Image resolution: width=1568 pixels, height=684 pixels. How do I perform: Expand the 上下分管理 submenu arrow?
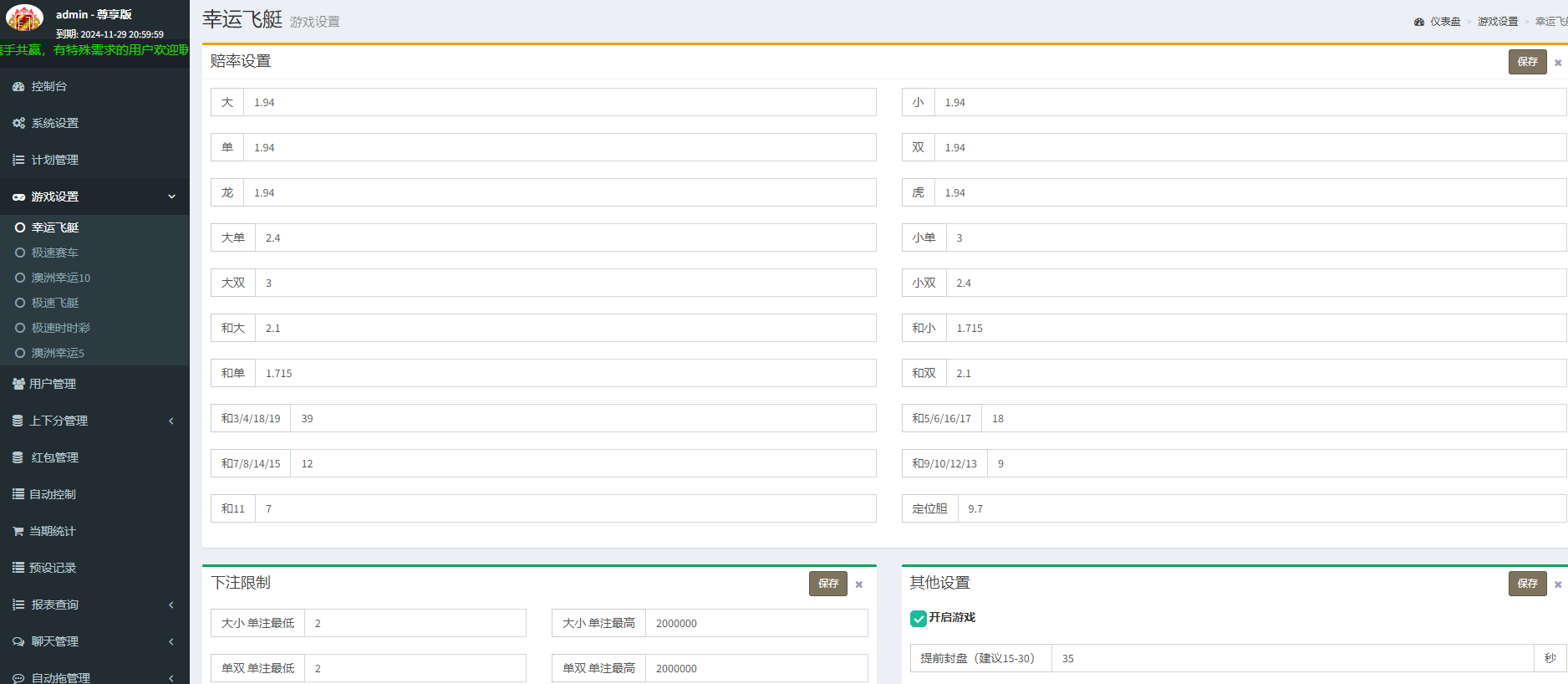[x=171, y=421]
